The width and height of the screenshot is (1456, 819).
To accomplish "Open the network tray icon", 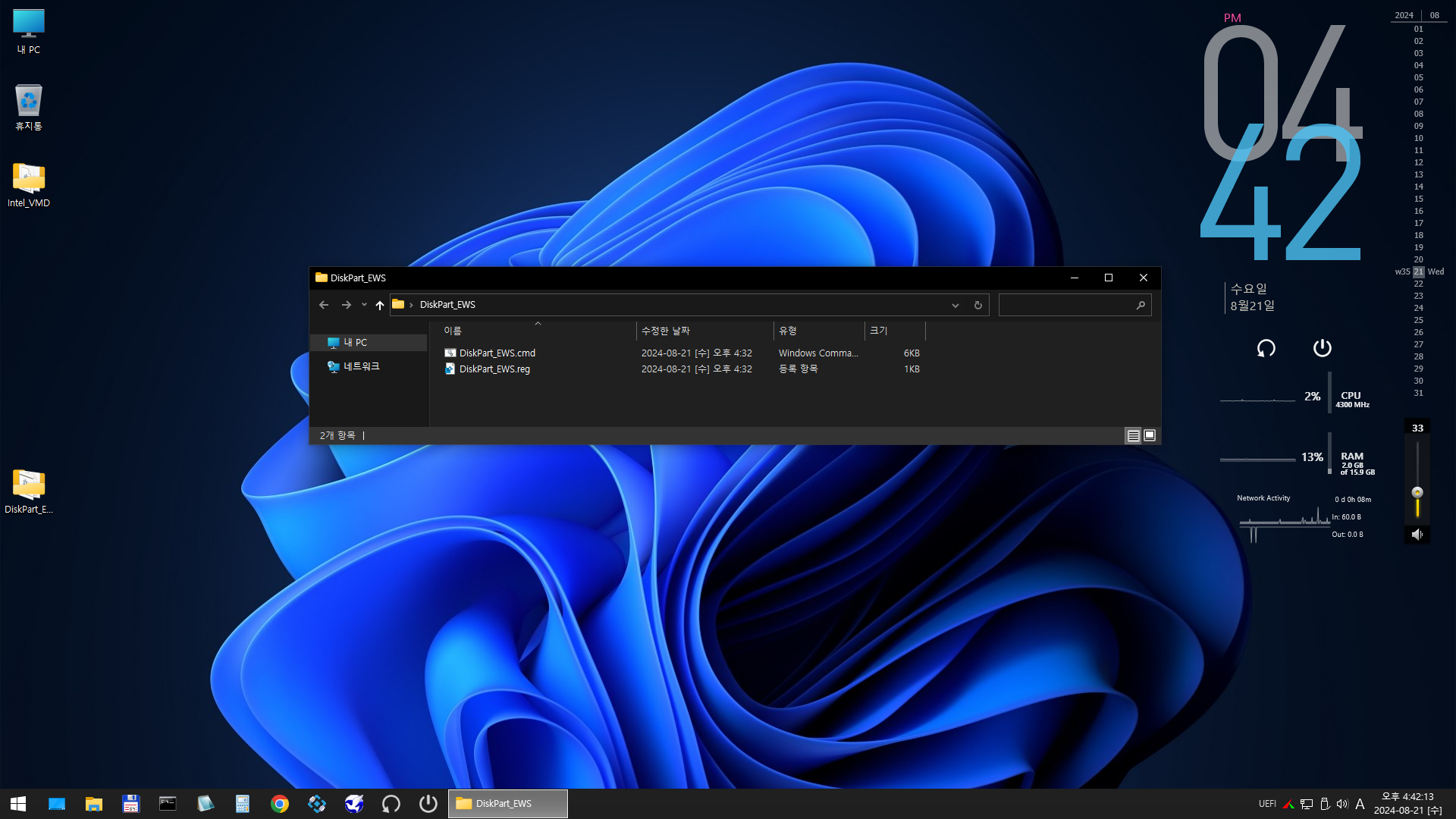I will click(1307, 804).
